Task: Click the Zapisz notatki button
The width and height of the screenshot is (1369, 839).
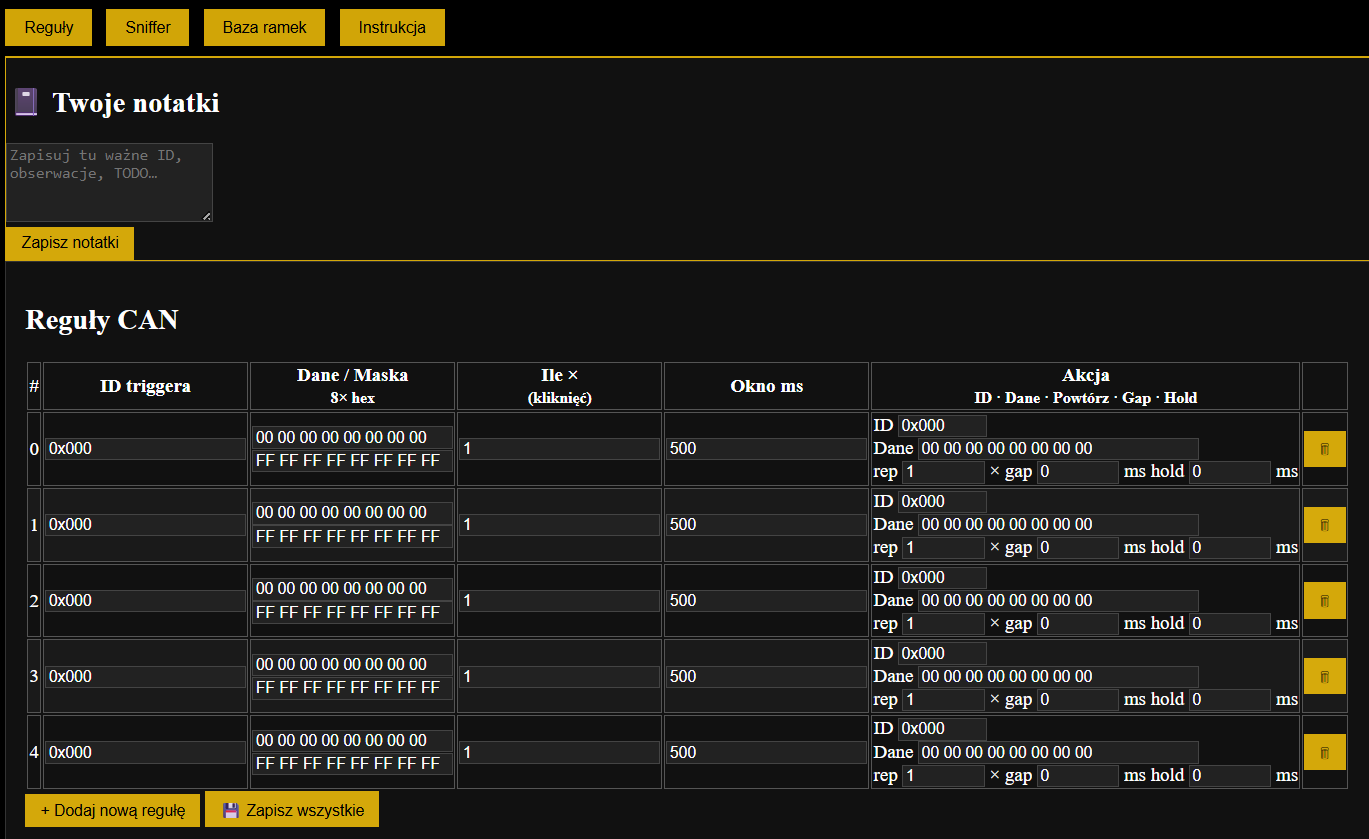Action: pyautogui.click(x=70, y=243)
